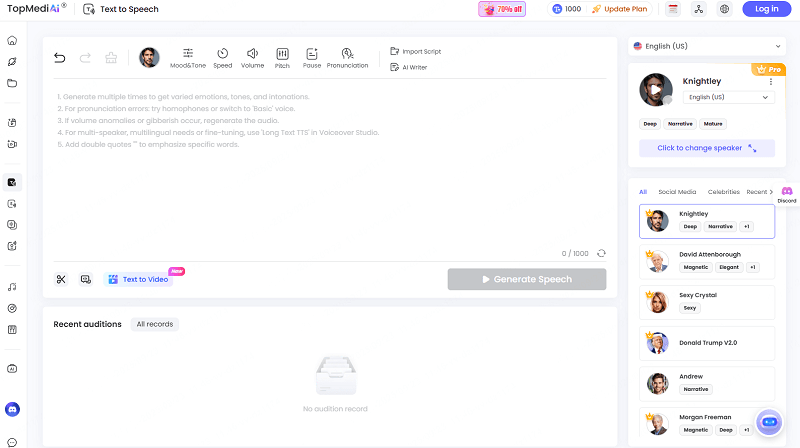Image resolution: width=800 pixels, height=448 pixels.
Task: Click Import Script
Action: (x=416, y=51)
